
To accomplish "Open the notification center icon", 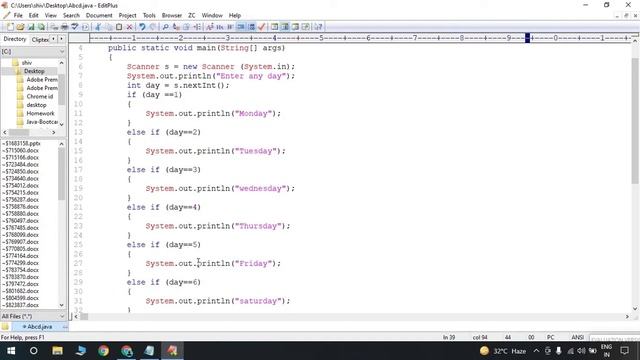I will pos(624,351).
